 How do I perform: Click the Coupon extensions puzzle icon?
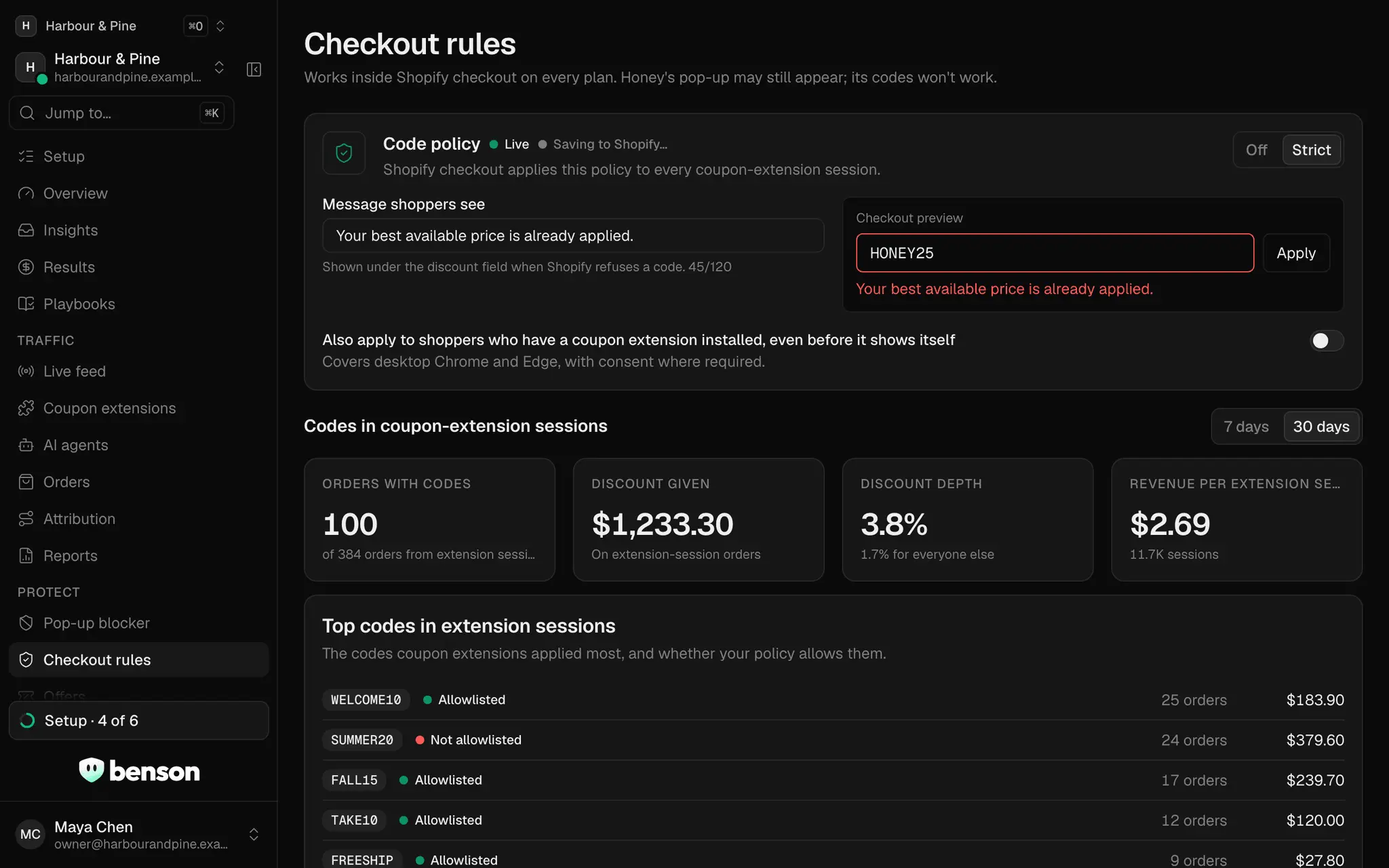(x=26, y=408)
